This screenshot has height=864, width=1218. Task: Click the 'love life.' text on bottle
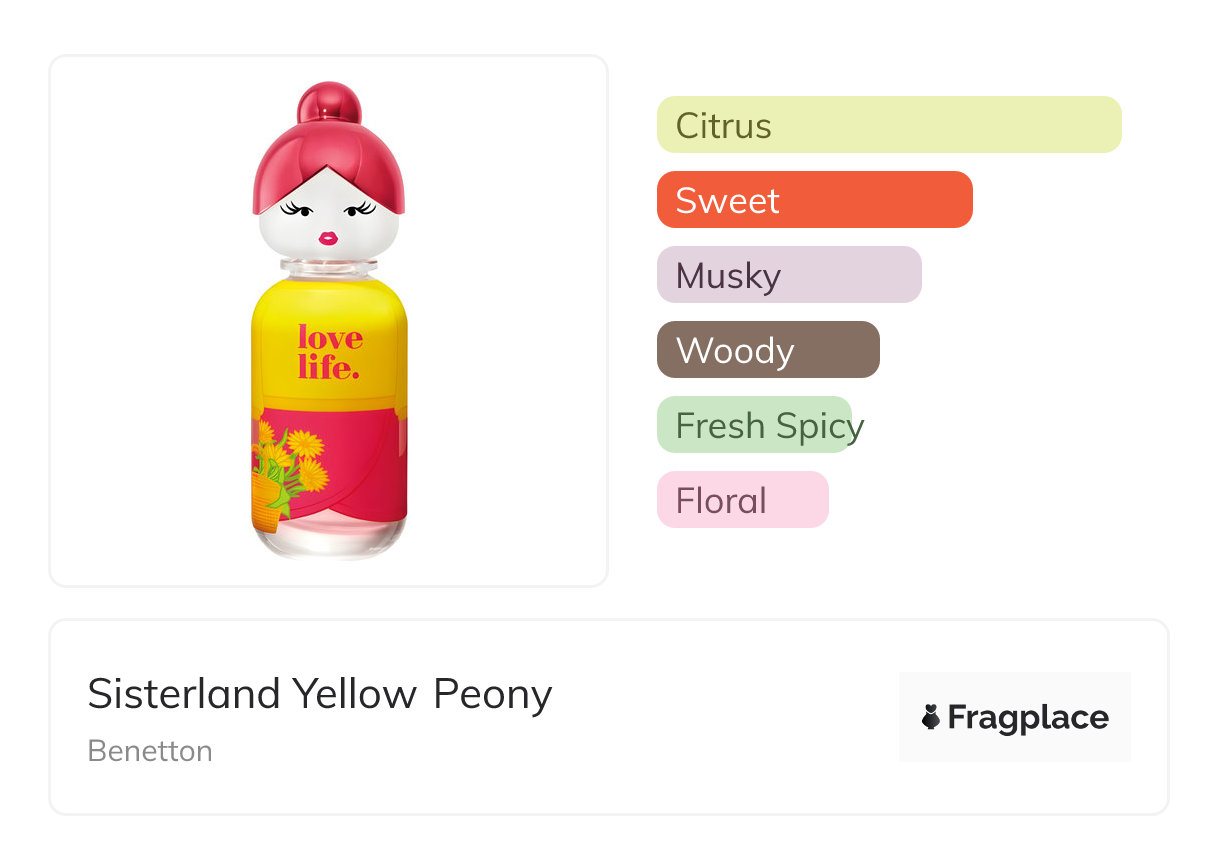(x=330, y=352)
